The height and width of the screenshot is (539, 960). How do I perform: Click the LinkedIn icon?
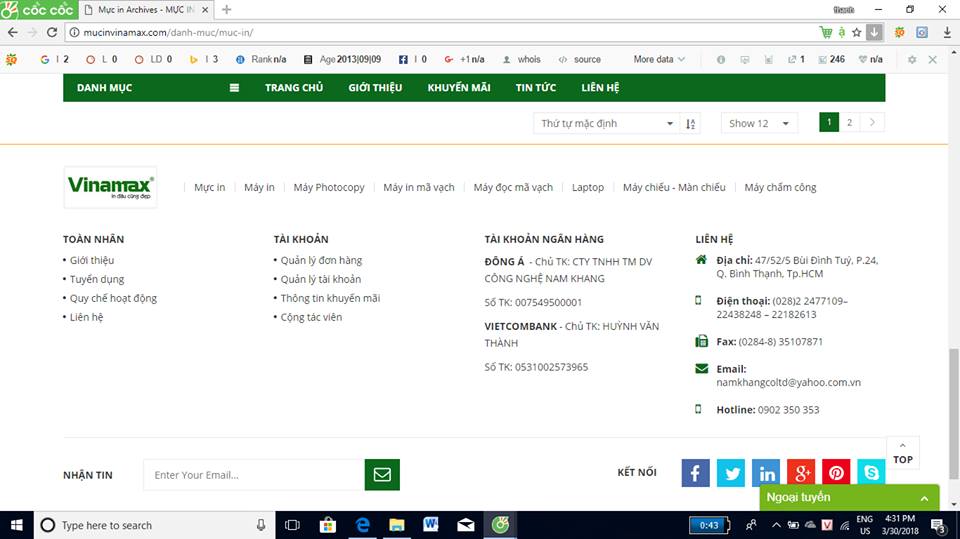tap(766, 473)
